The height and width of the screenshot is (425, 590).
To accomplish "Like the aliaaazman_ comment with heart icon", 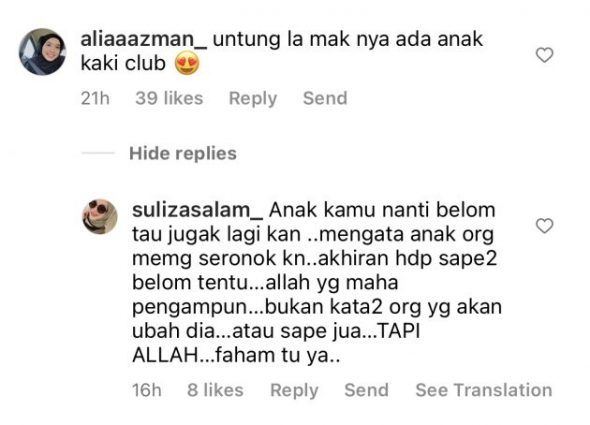I will [x=544, y=55].
